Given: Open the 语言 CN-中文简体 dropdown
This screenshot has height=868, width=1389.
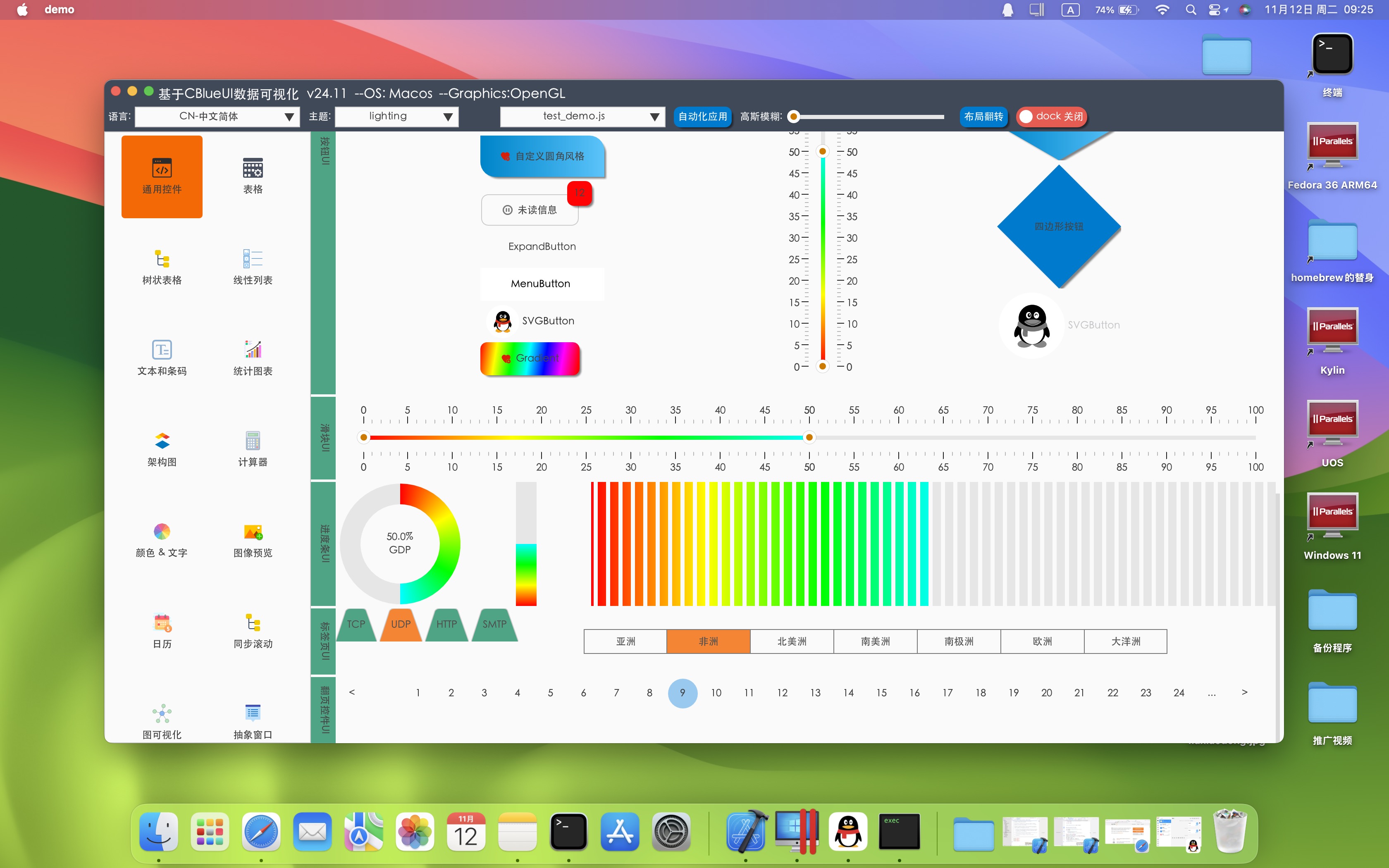Looking at the screenshot, I should (x=217, y=117).
